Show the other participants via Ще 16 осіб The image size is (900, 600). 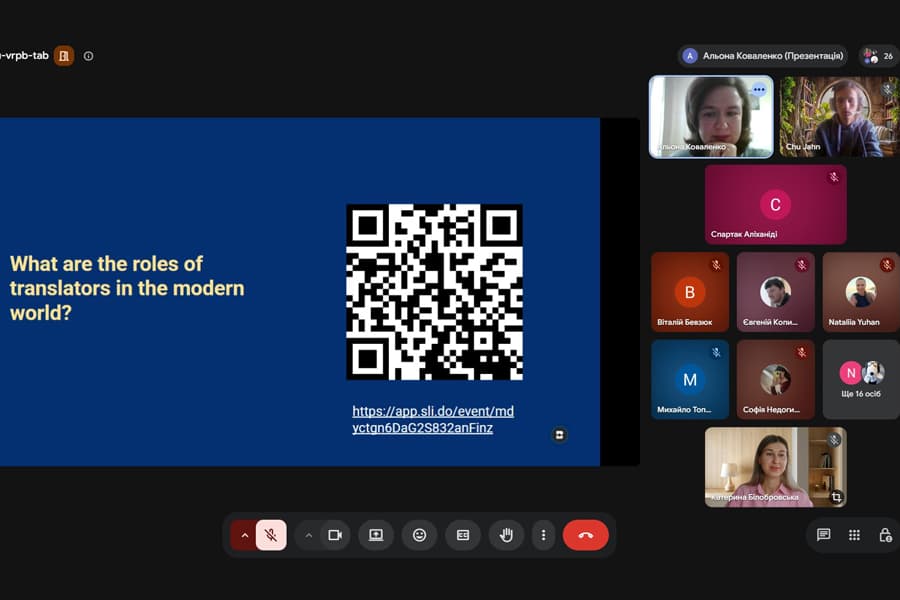click(x=861, y=380)
